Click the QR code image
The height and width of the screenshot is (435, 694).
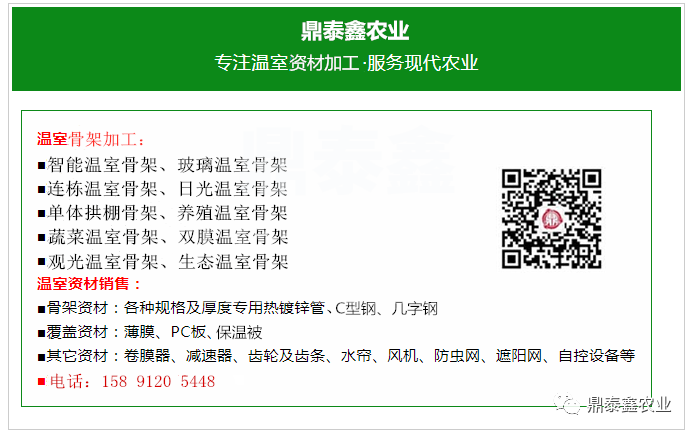click(551, 218)
